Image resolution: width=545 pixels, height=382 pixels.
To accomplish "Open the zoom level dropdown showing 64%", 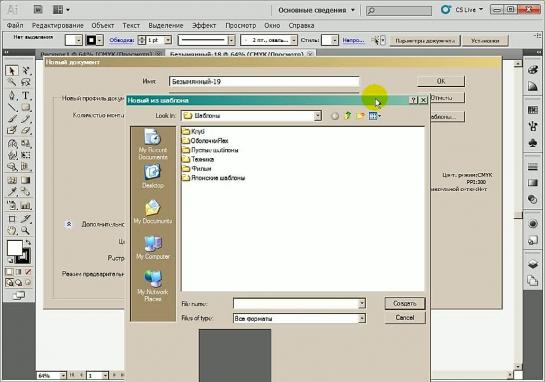I will (x=63, y=375).
